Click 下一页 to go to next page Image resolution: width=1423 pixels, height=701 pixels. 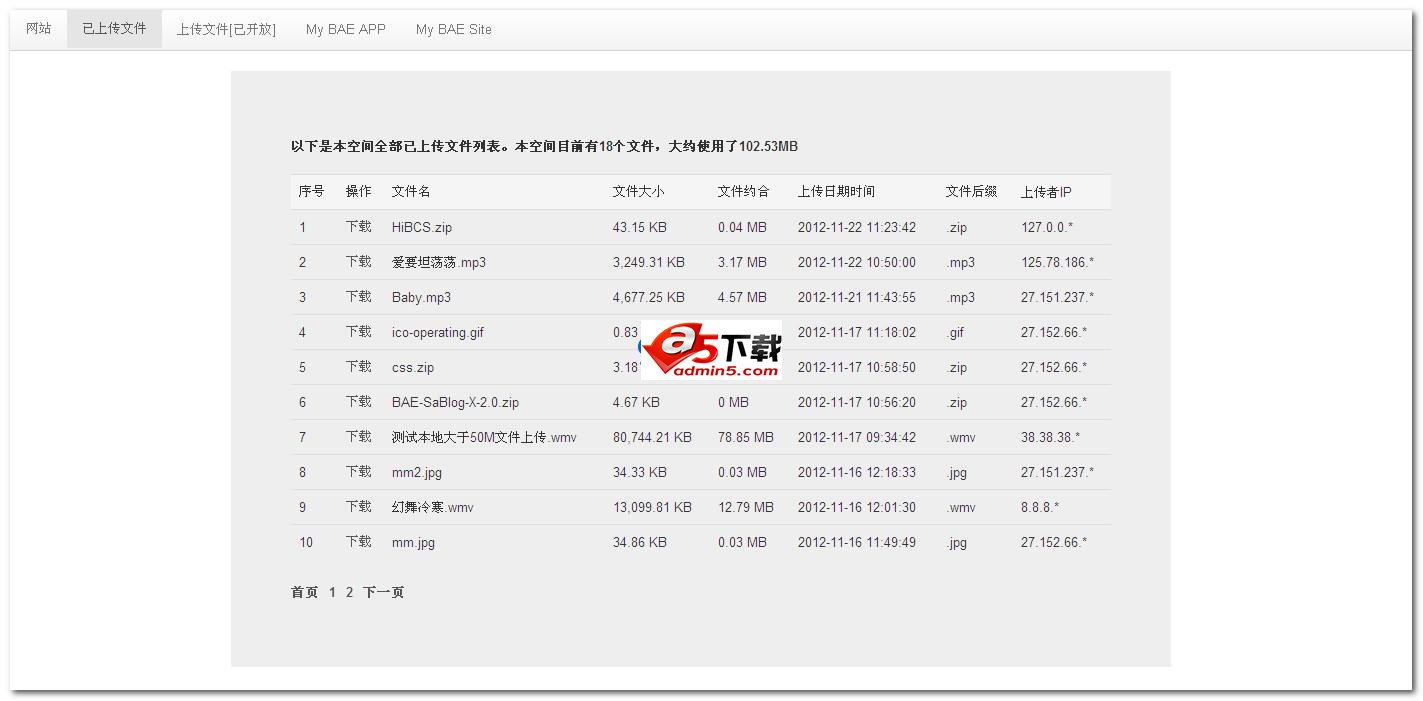point(383,592)
